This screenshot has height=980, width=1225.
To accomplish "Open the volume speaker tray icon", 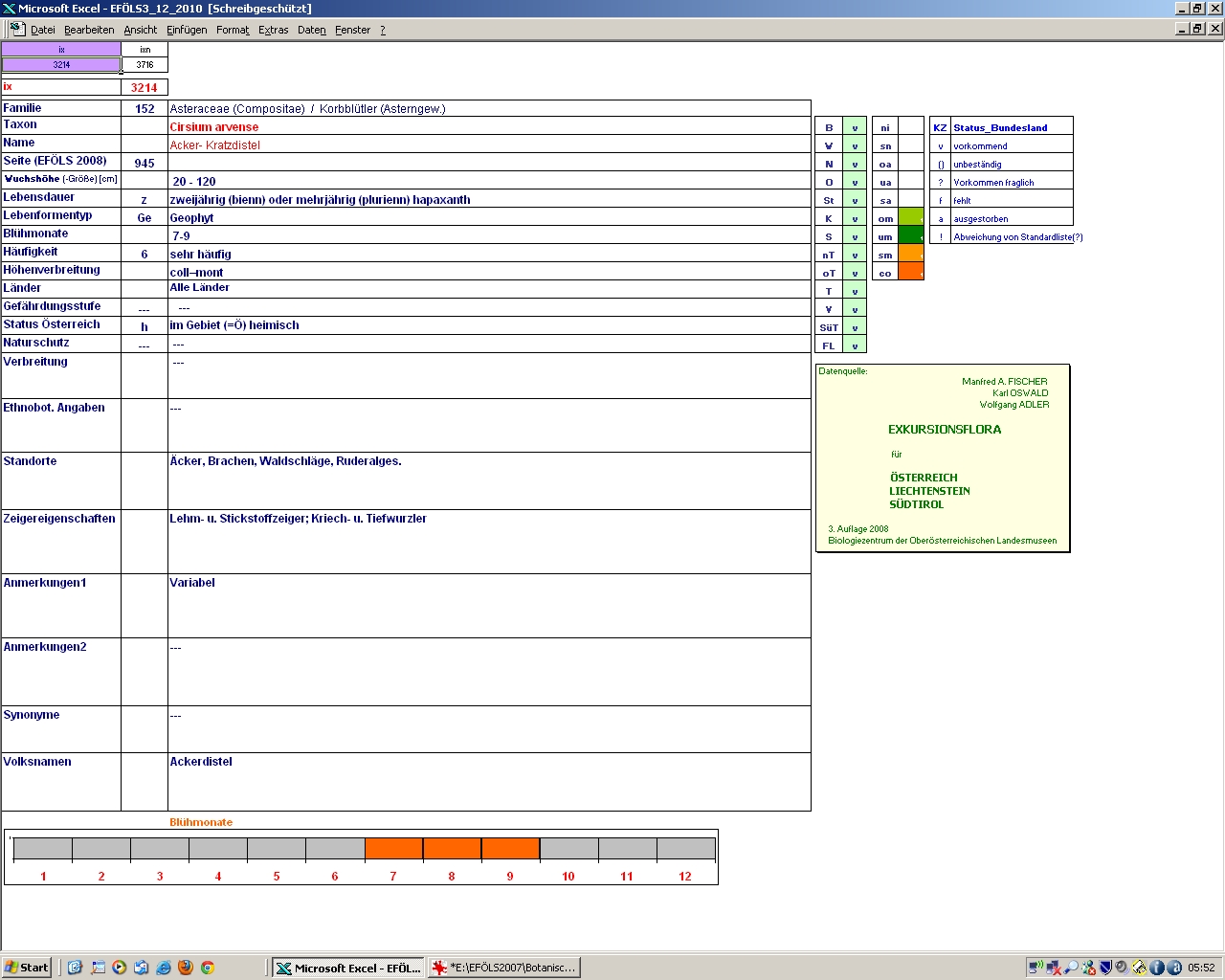I will tap(1122, 968).
